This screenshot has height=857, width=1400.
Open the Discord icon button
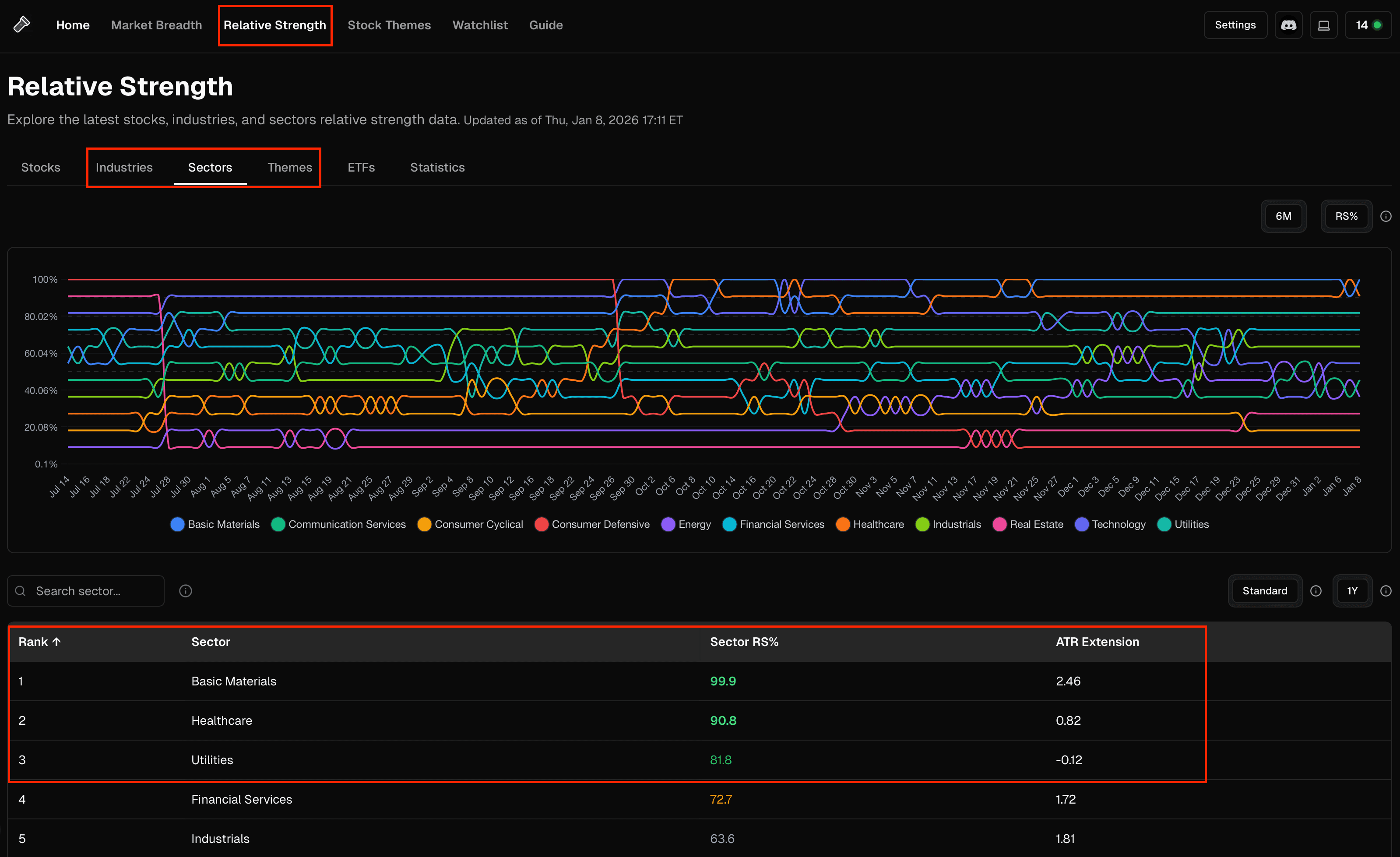point(1288,25)
